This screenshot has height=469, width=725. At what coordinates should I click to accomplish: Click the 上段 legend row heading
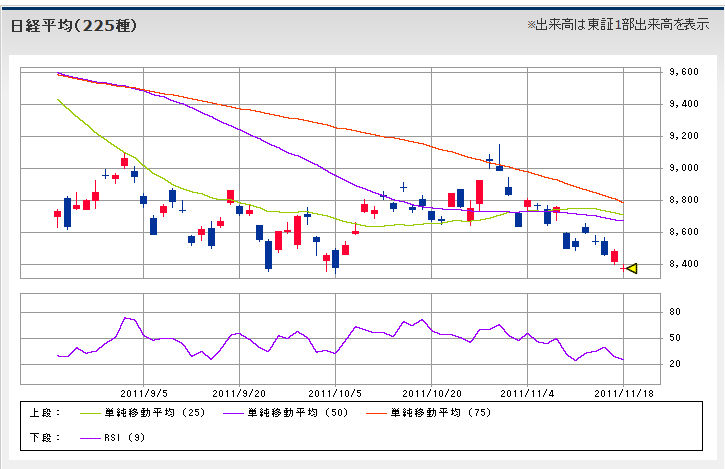click(45, 413)
